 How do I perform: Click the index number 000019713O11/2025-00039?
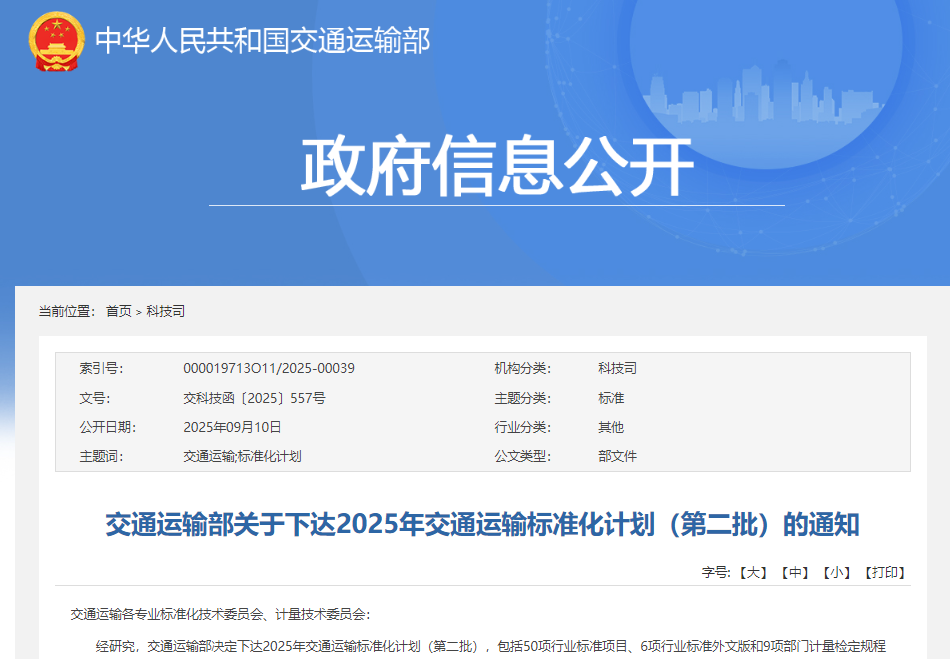pos(268,369)
